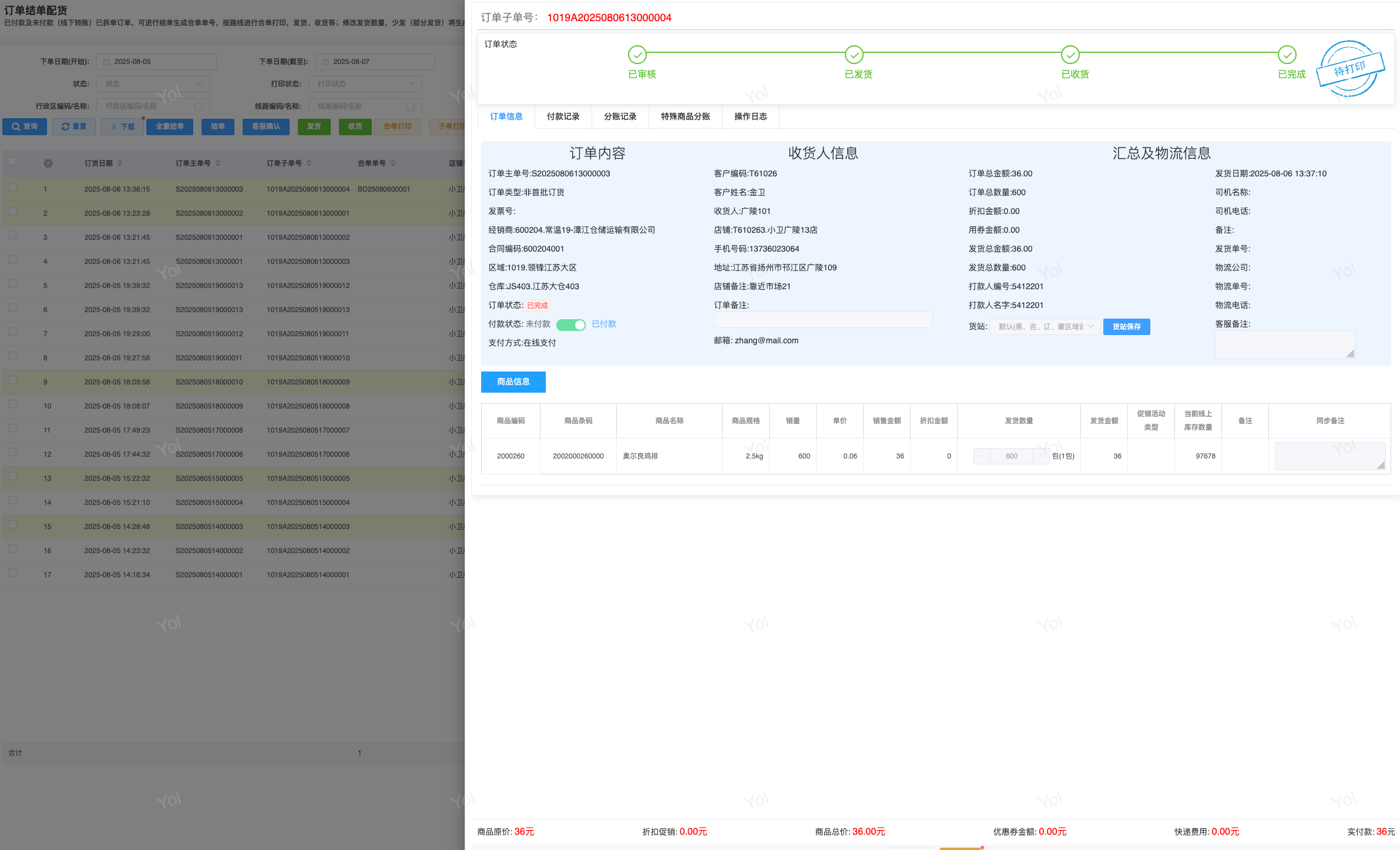Toggle the 付款状态 paid switch

coord(570,324)
